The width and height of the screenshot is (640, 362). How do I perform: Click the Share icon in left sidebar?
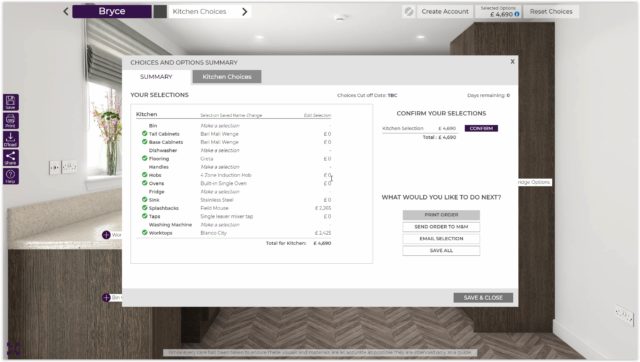pos(11,158)
